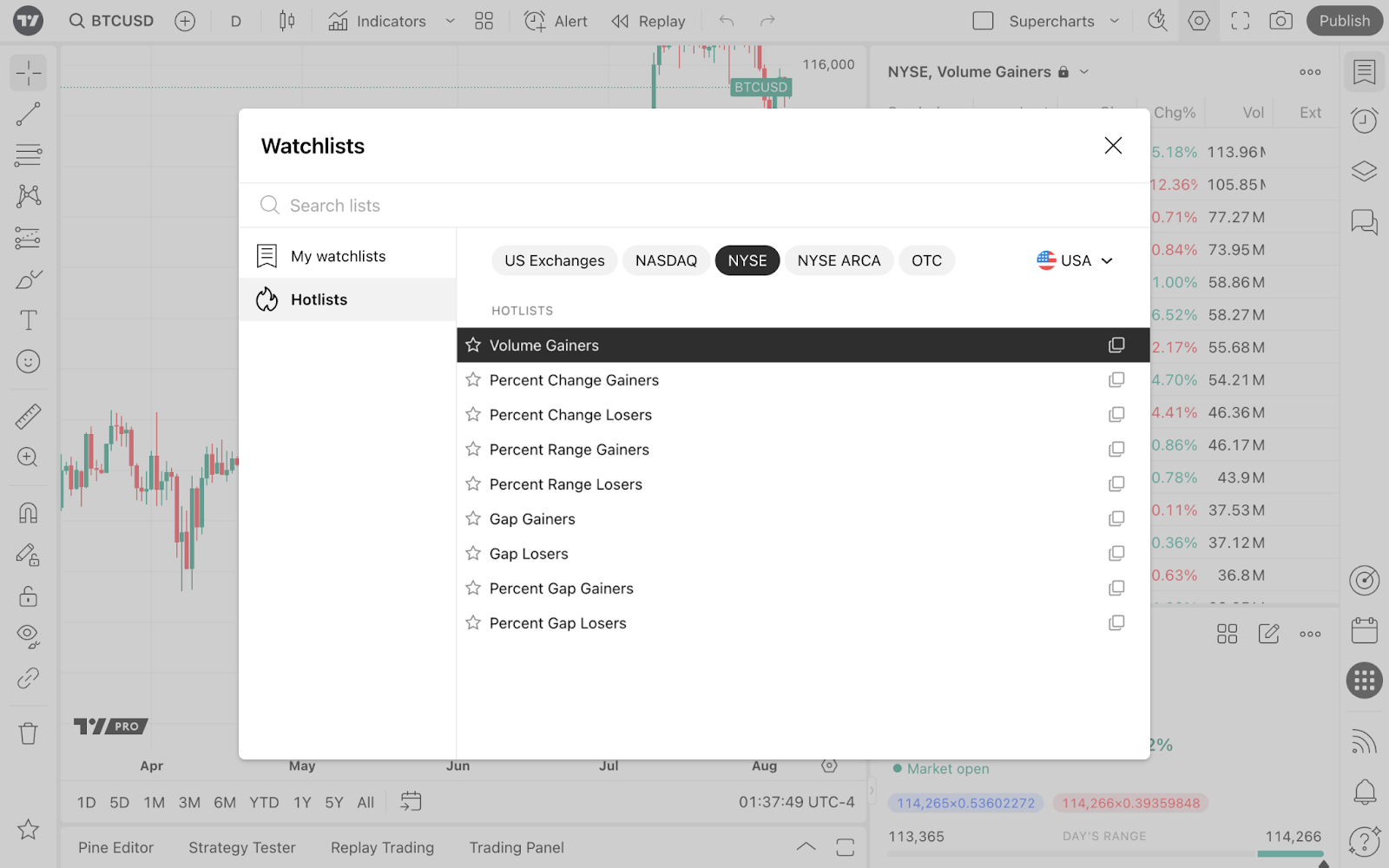
Task: Expand the favorite indicators chevron
Action: [450, 21]
